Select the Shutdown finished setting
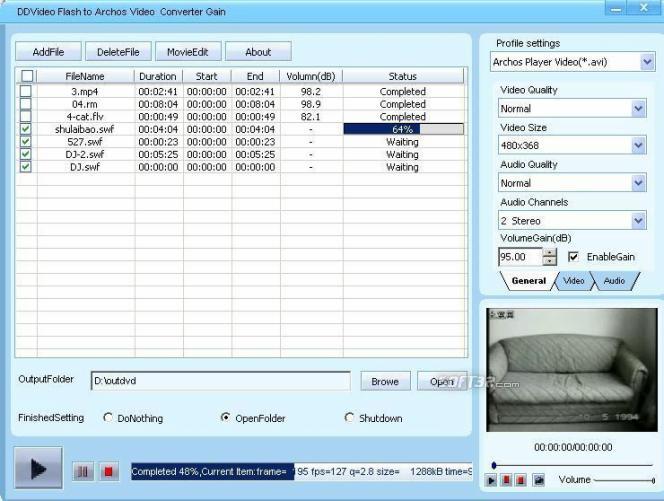664x501 pixels. [x=349, y=418]
